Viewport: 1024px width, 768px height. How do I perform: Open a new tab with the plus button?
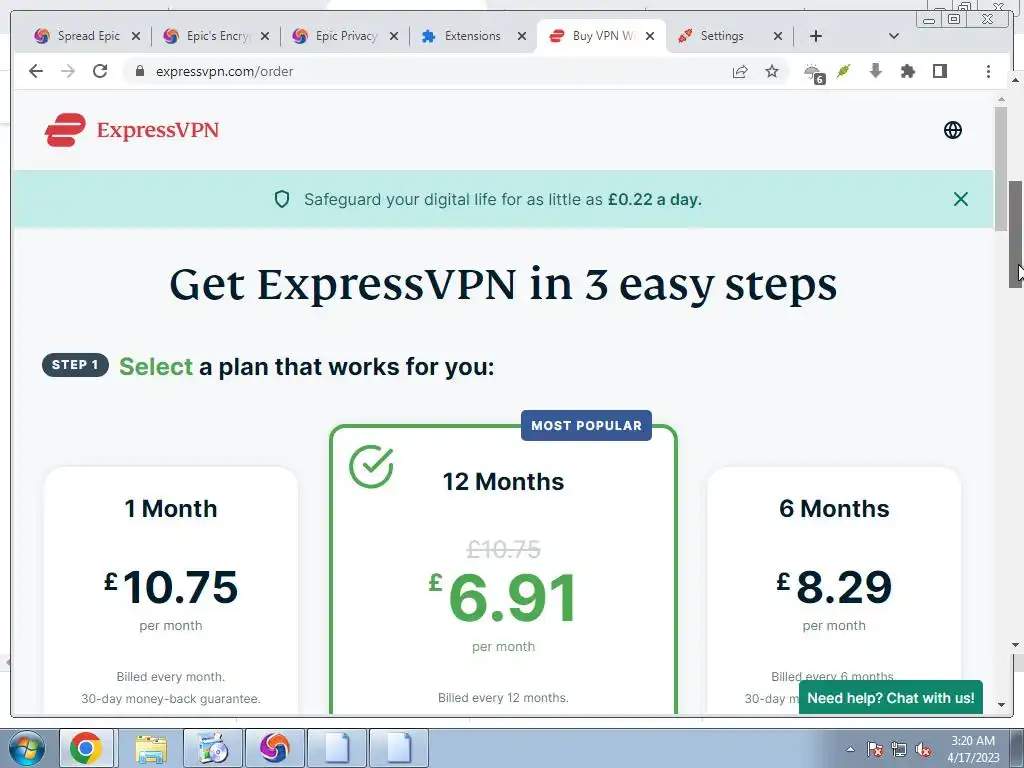click(816, 36)
